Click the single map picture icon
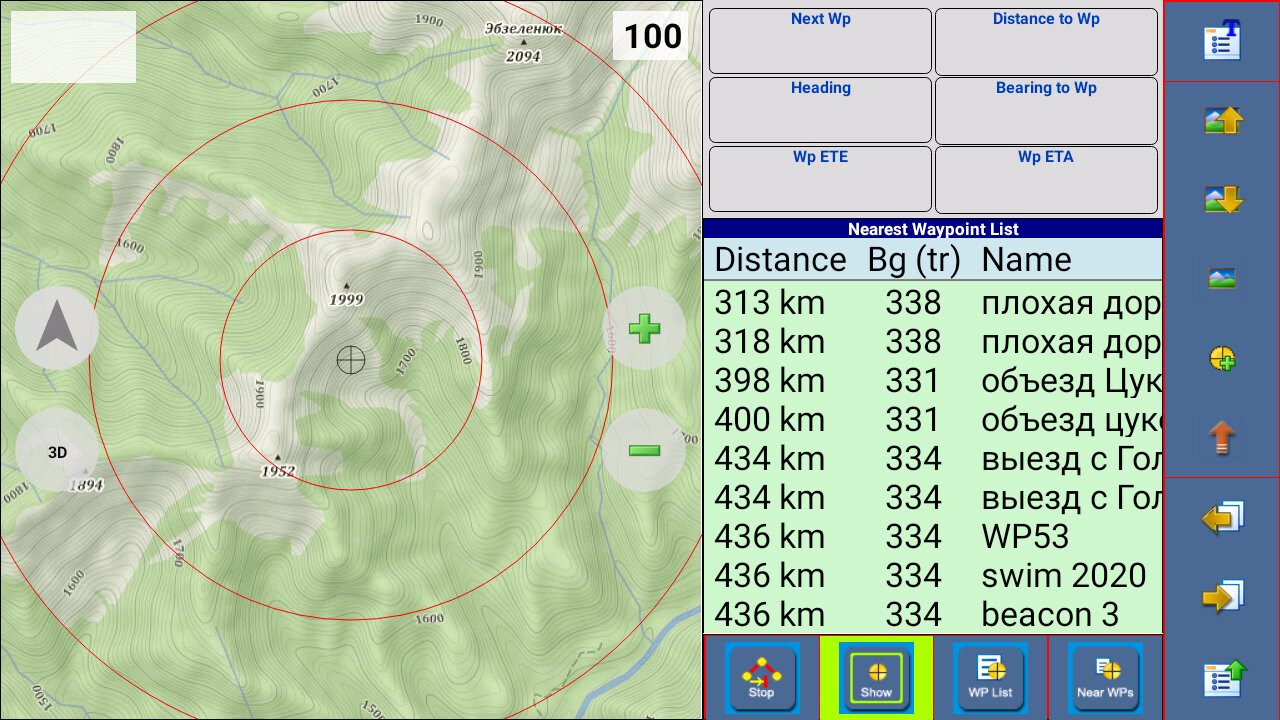1280x720 pixels. coord(1222,278)
